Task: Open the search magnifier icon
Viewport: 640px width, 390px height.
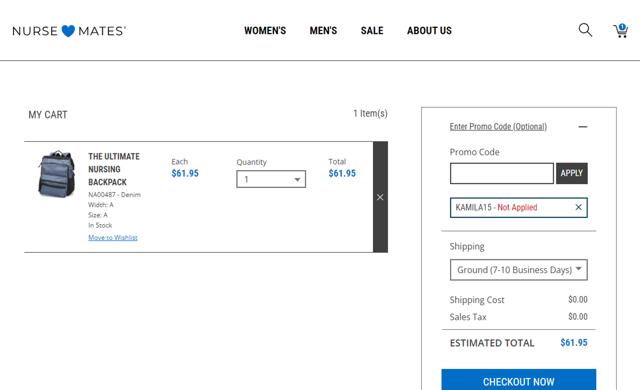Action: [x=585, y=30]
